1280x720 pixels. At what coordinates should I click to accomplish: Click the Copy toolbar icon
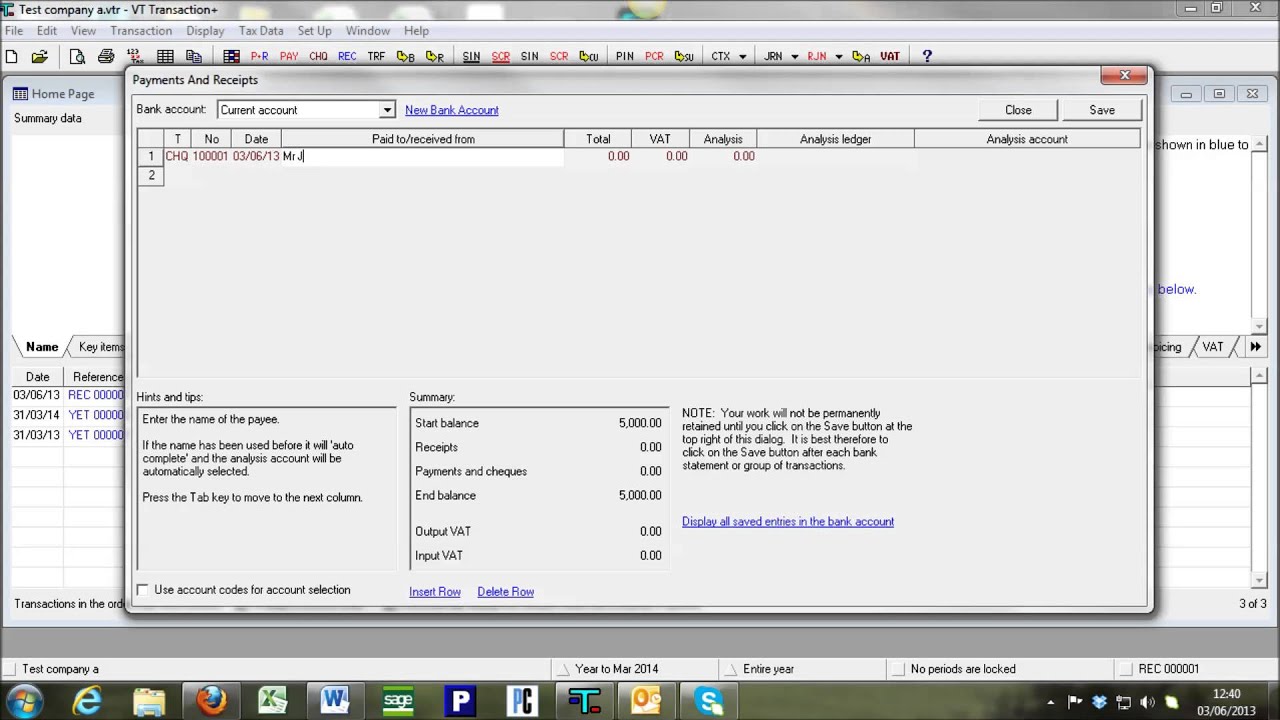point(194,57)
